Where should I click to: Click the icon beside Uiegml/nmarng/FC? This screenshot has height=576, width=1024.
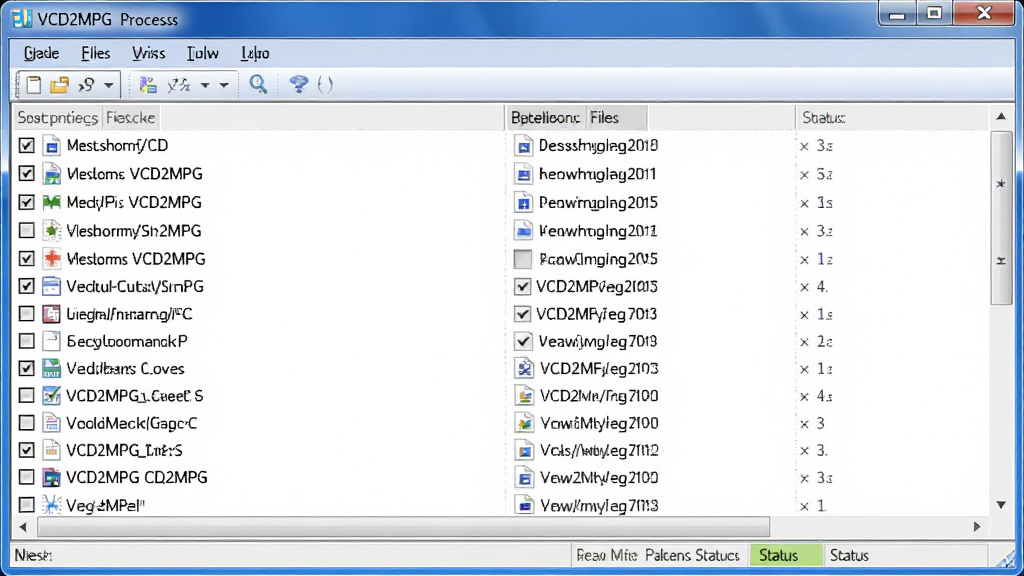pyautogui.click(x=52, y=314)
